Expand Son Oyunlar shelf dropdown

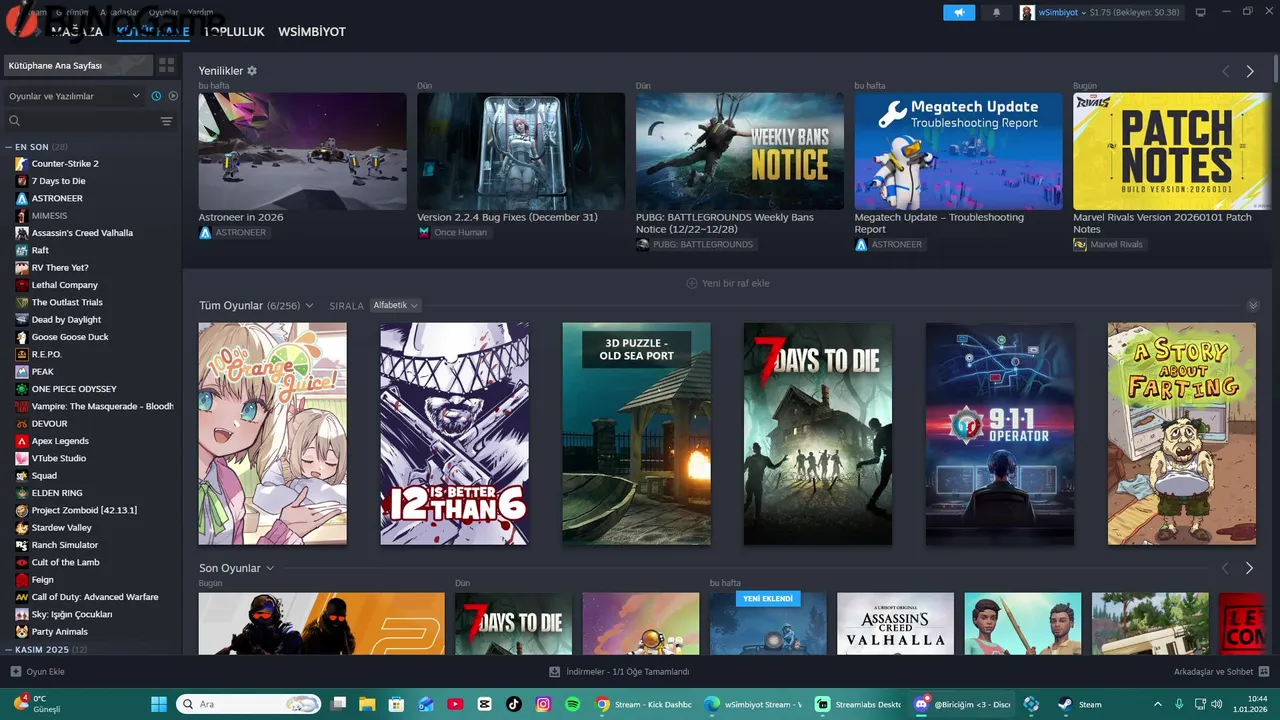(270, 568)
